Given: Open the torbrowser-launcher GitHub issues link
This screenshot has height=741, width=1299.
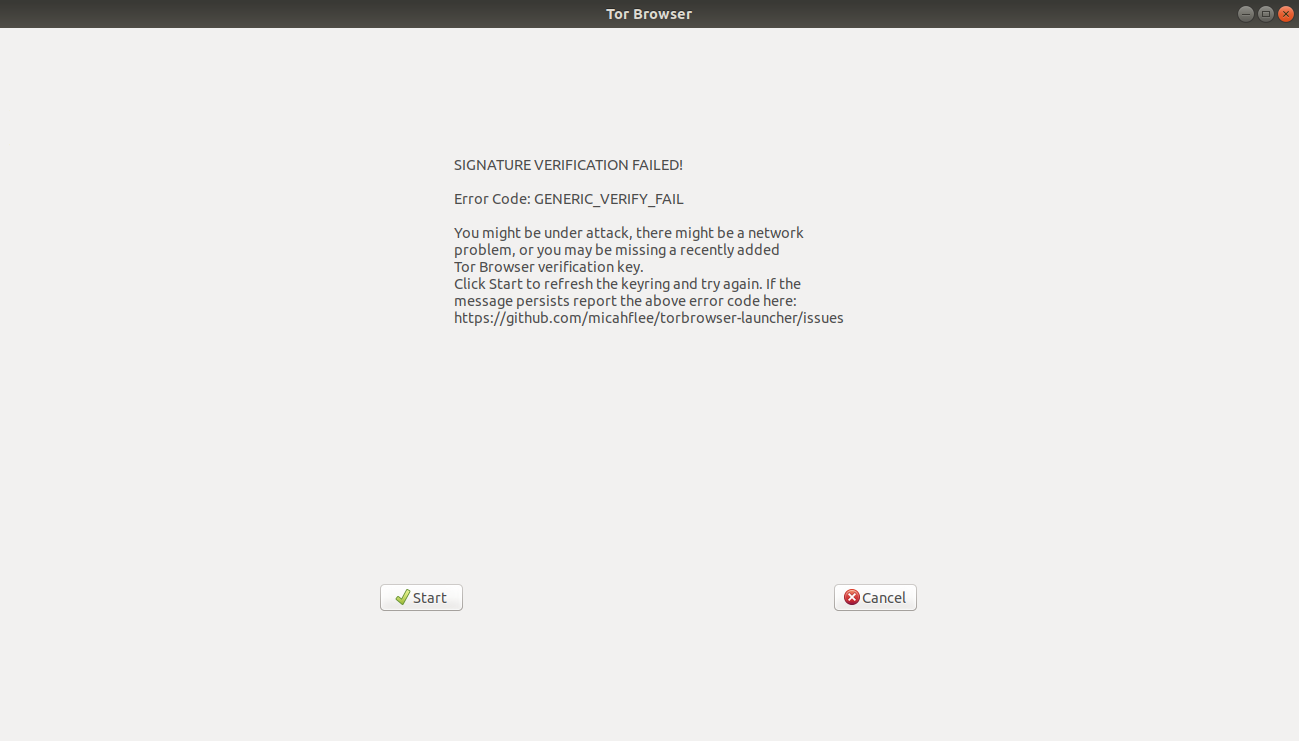Looking at the screenshot, I should [x=648, y=317].
